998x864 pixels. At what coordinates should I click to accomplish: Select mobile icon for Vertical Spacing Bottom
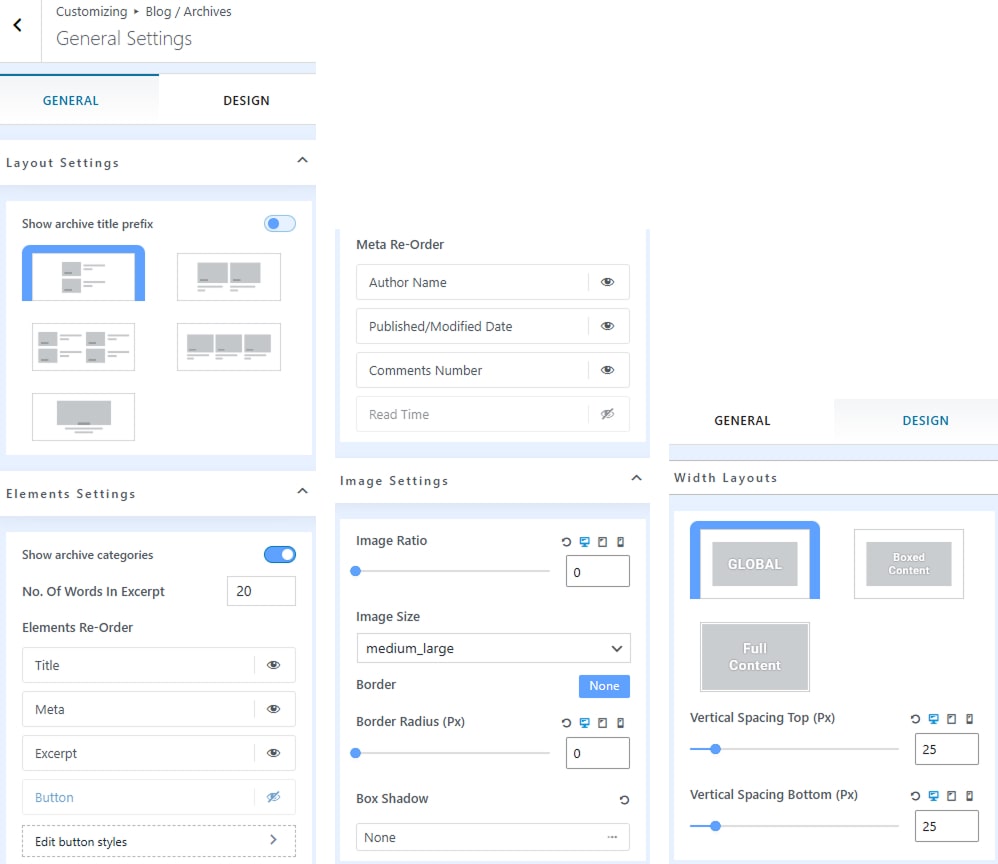pos(969,796)
